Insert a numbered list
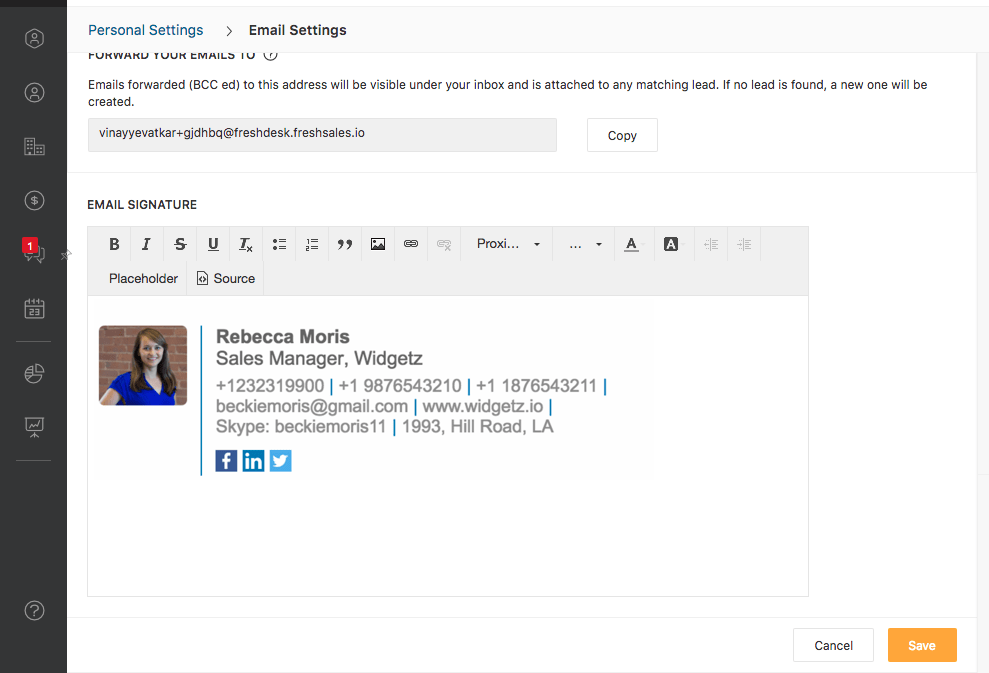989x673 pixels. (x=312, y=244)
